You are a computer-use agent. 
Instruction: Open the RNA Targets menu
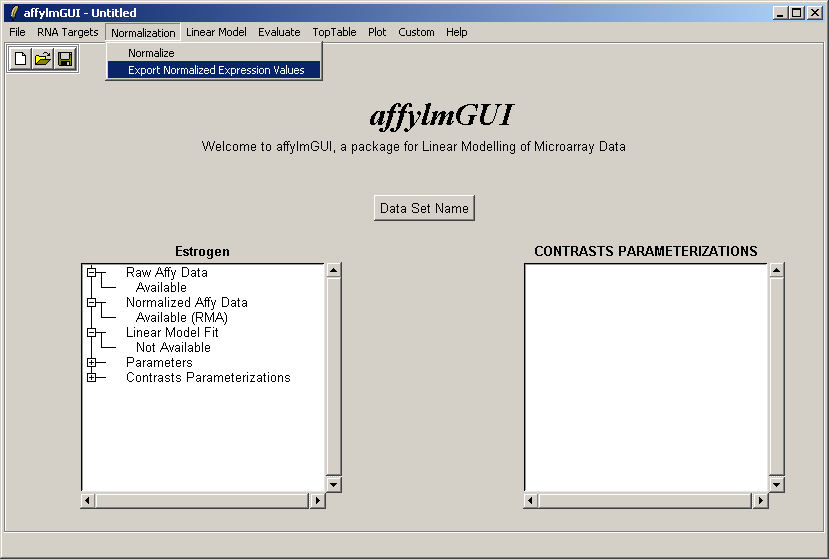click(x=68, y=32)
